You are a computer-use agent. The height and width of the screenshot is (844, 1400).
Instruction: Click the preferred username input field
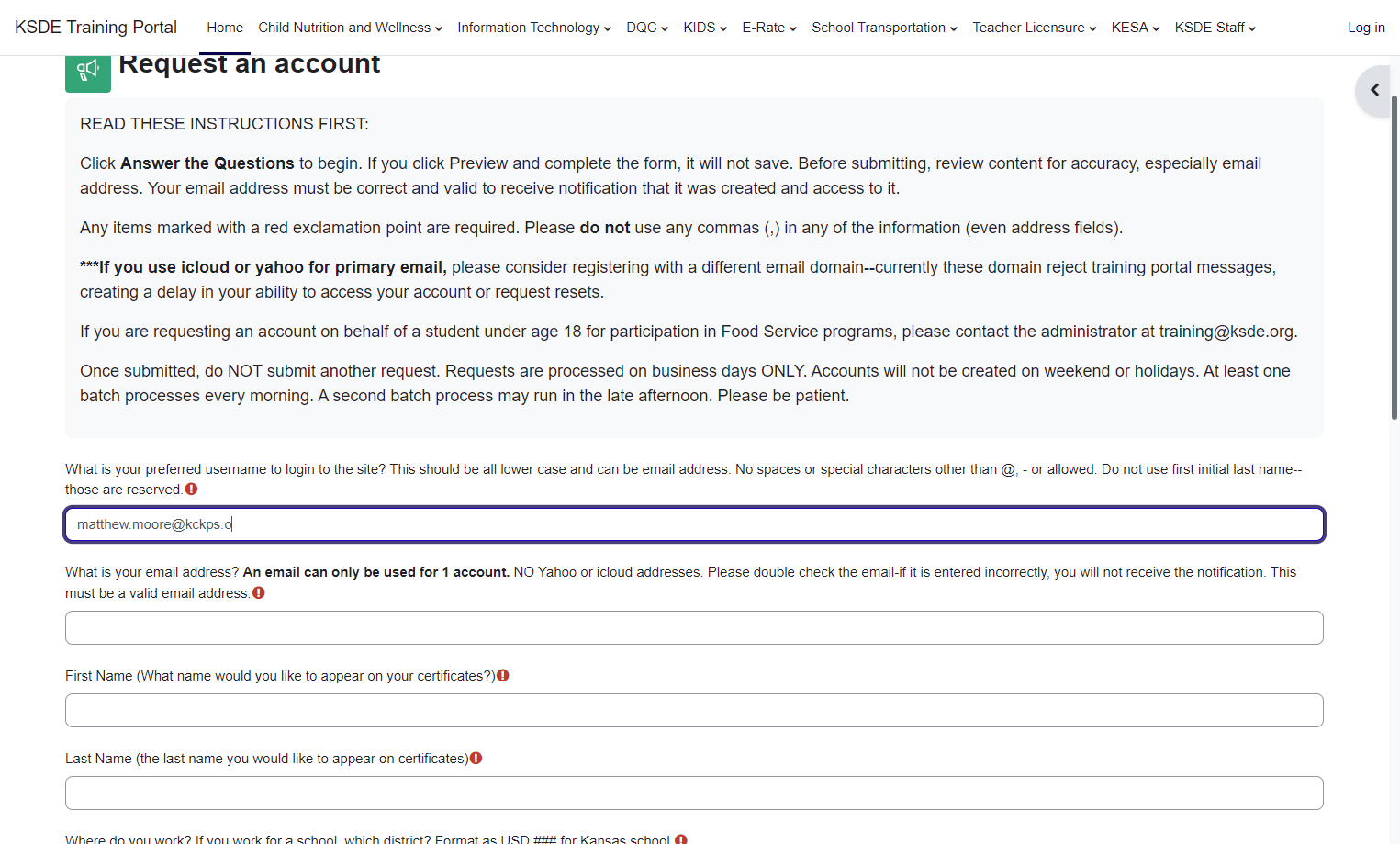694,524
